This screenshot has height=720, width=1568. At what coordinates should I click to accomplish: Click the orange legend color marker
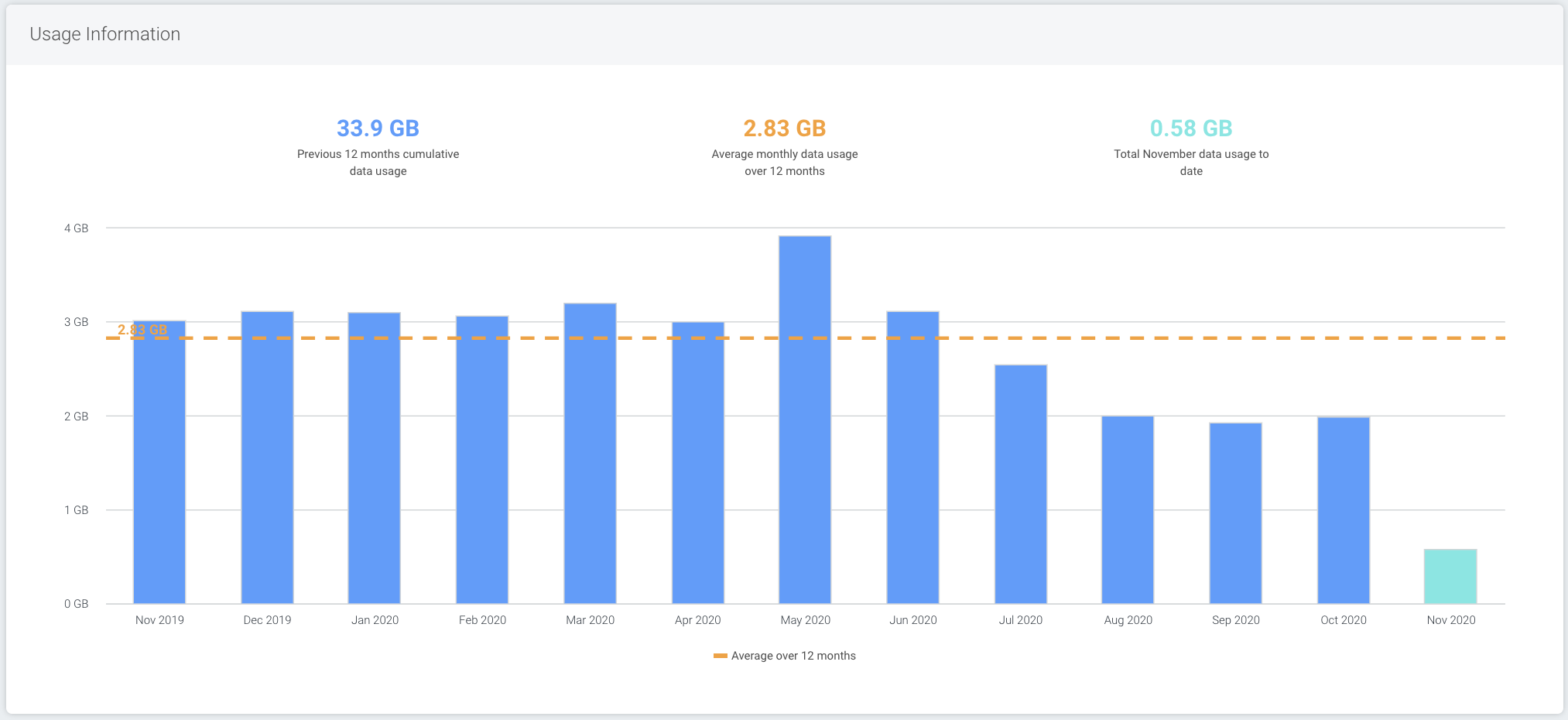720,656
